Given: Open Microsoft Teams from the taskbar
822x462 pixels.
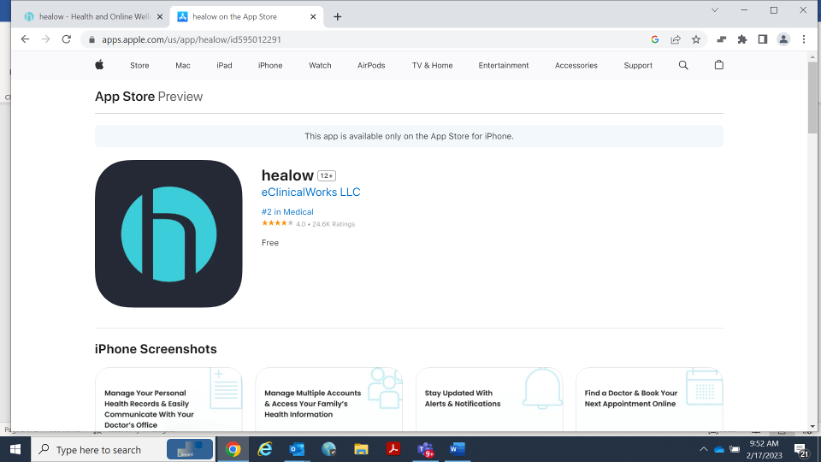Looking at the screenshot, I should tap(425, 449).
